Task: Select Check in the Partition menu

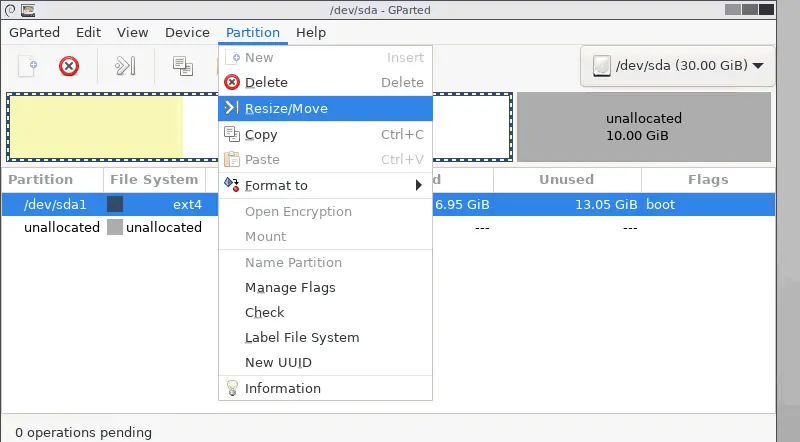Action: tap(326, 312)
